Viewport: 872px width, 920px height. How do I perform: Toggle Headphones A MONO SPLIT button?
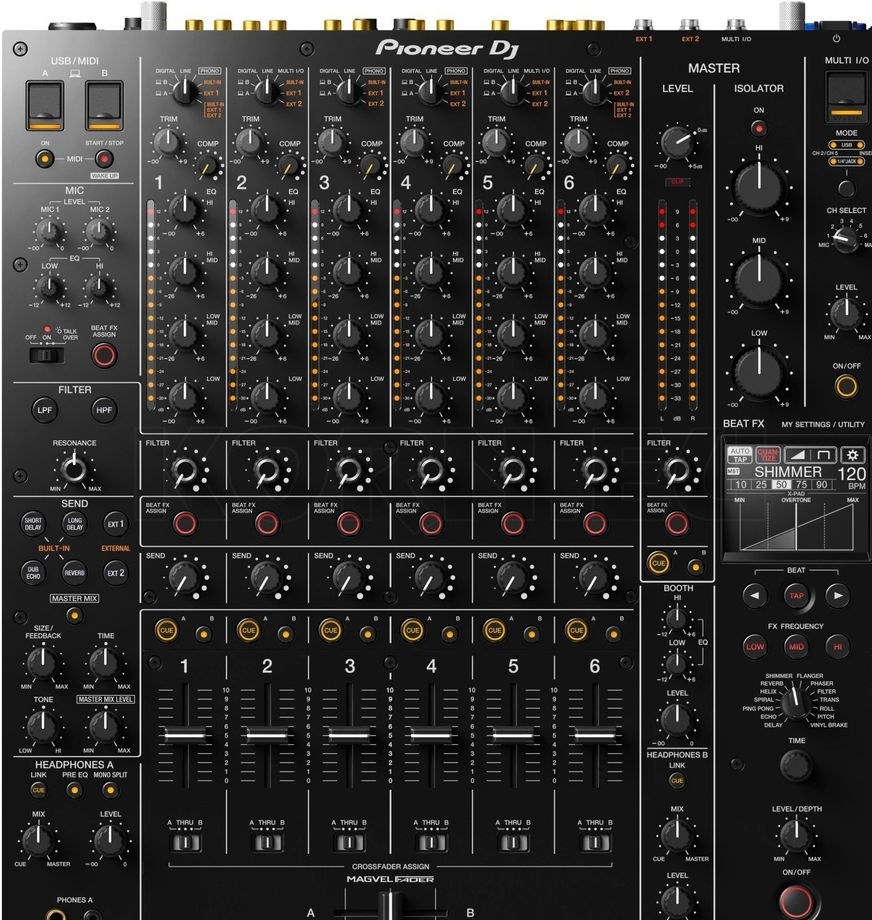pyautogui.click(x=110, y=790)
